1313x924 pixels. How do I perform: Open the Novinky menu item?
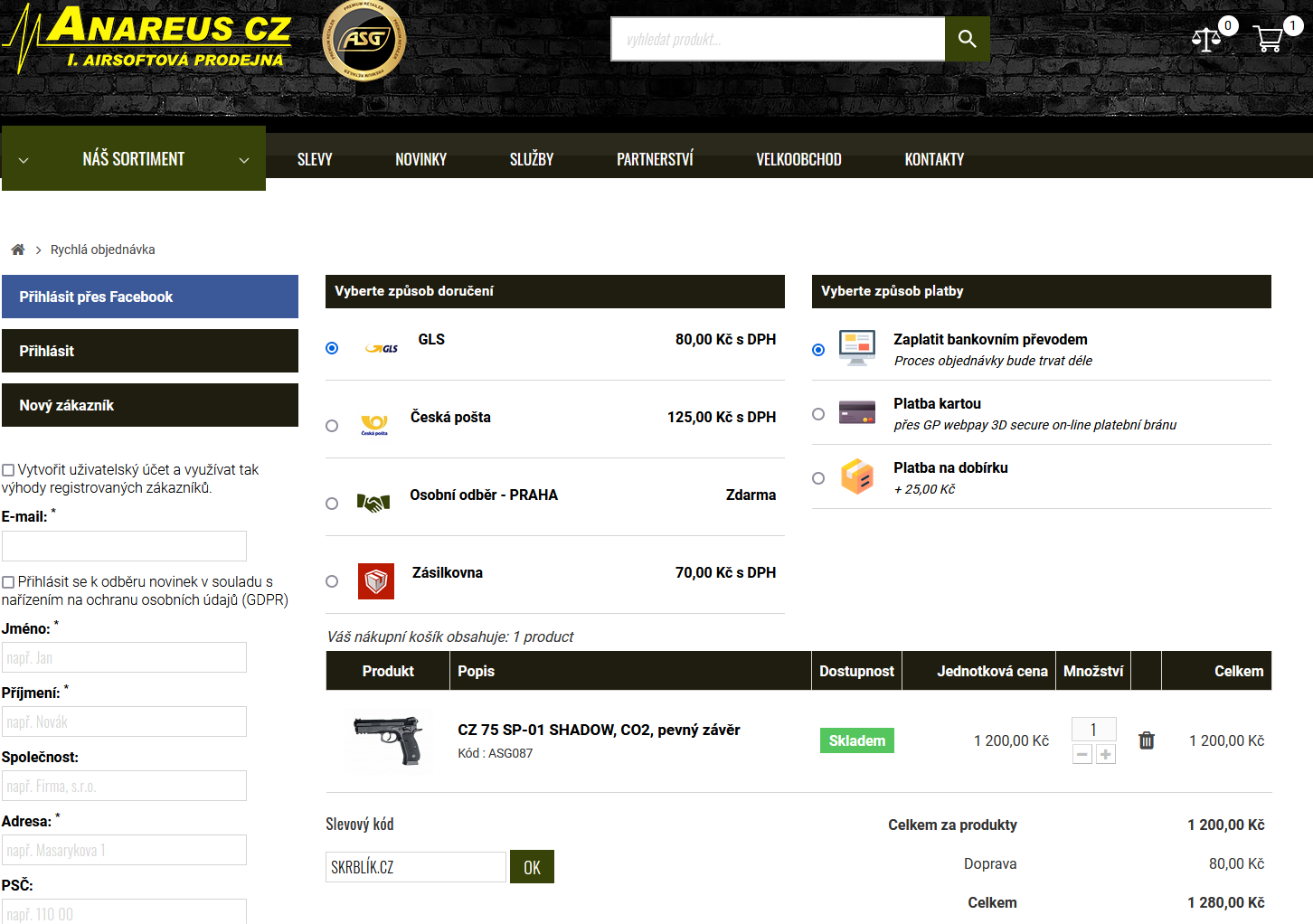[x=420, y=159]
